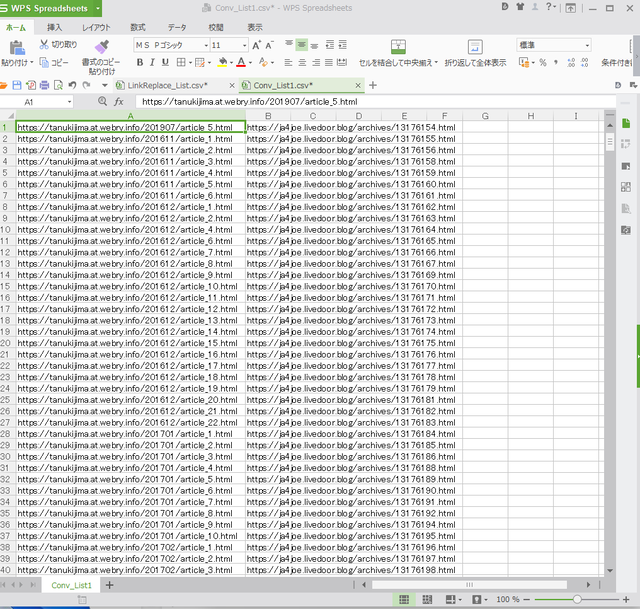Open a new document tab with plus

pyautogui.click(x=373, y=85)
